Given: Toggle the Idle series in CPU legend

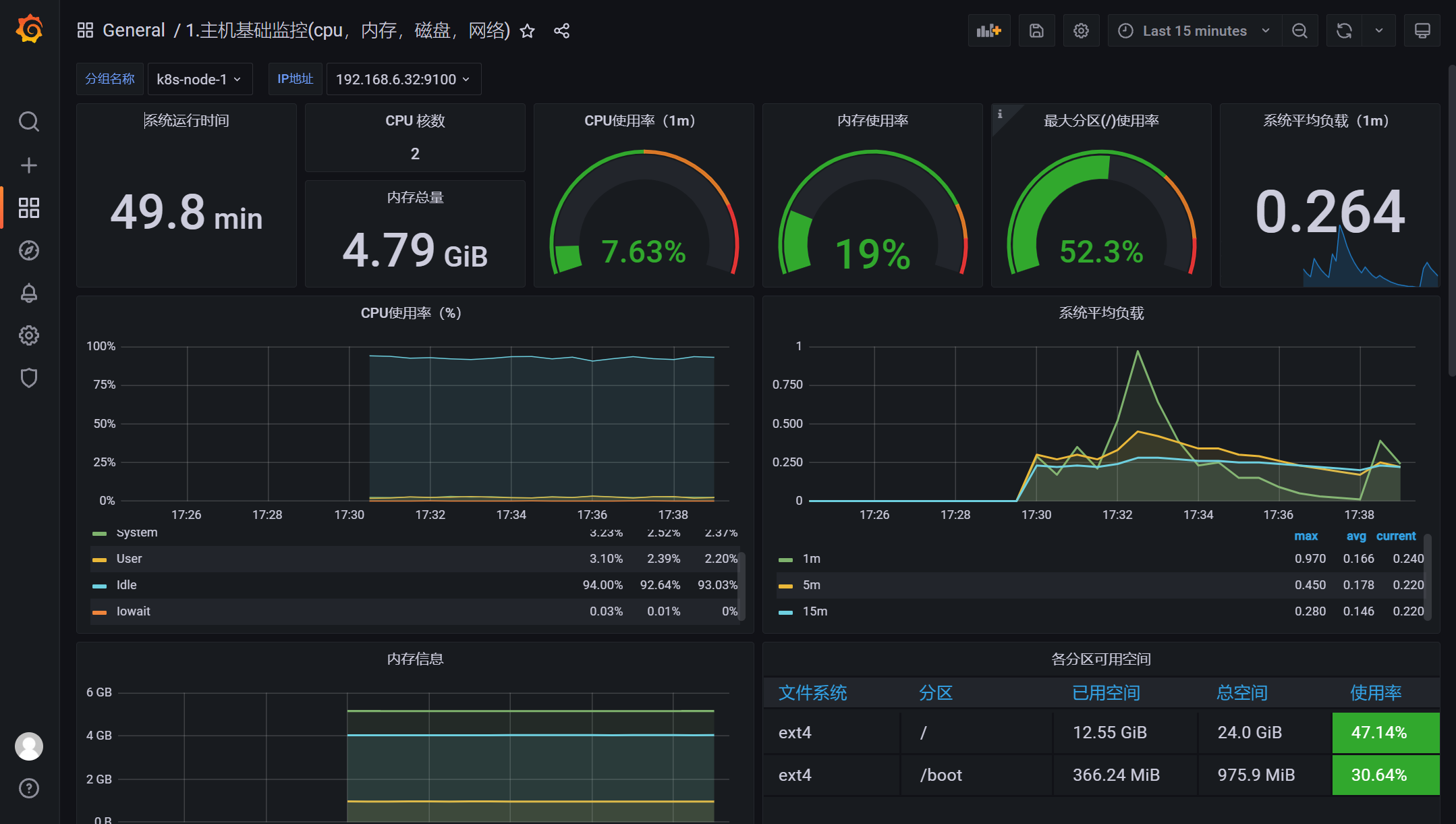Looking at the screenshot, I should click(126, 585).
